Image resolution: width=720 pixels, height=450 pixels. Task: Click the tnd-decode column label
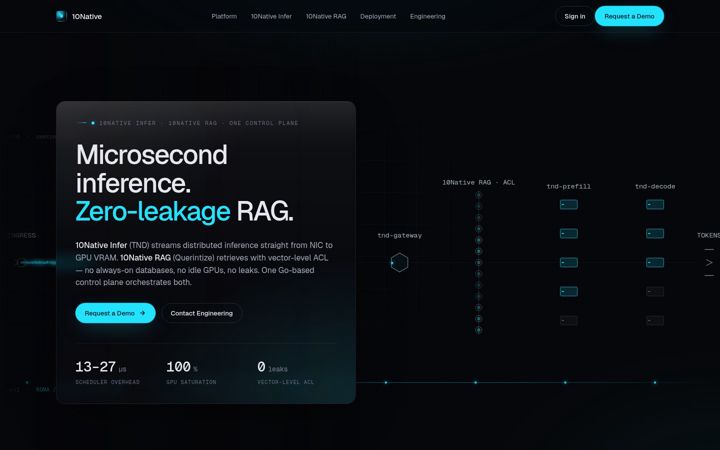655,186
